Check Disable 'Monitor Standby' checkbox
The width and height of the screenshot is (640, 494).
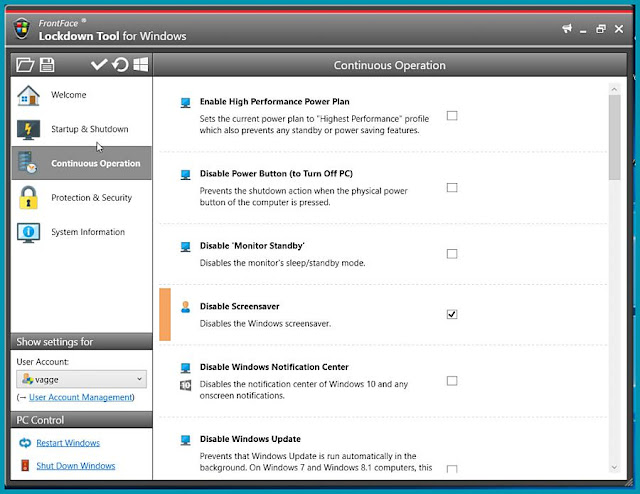pyautogui.click(x=452, y=254)
